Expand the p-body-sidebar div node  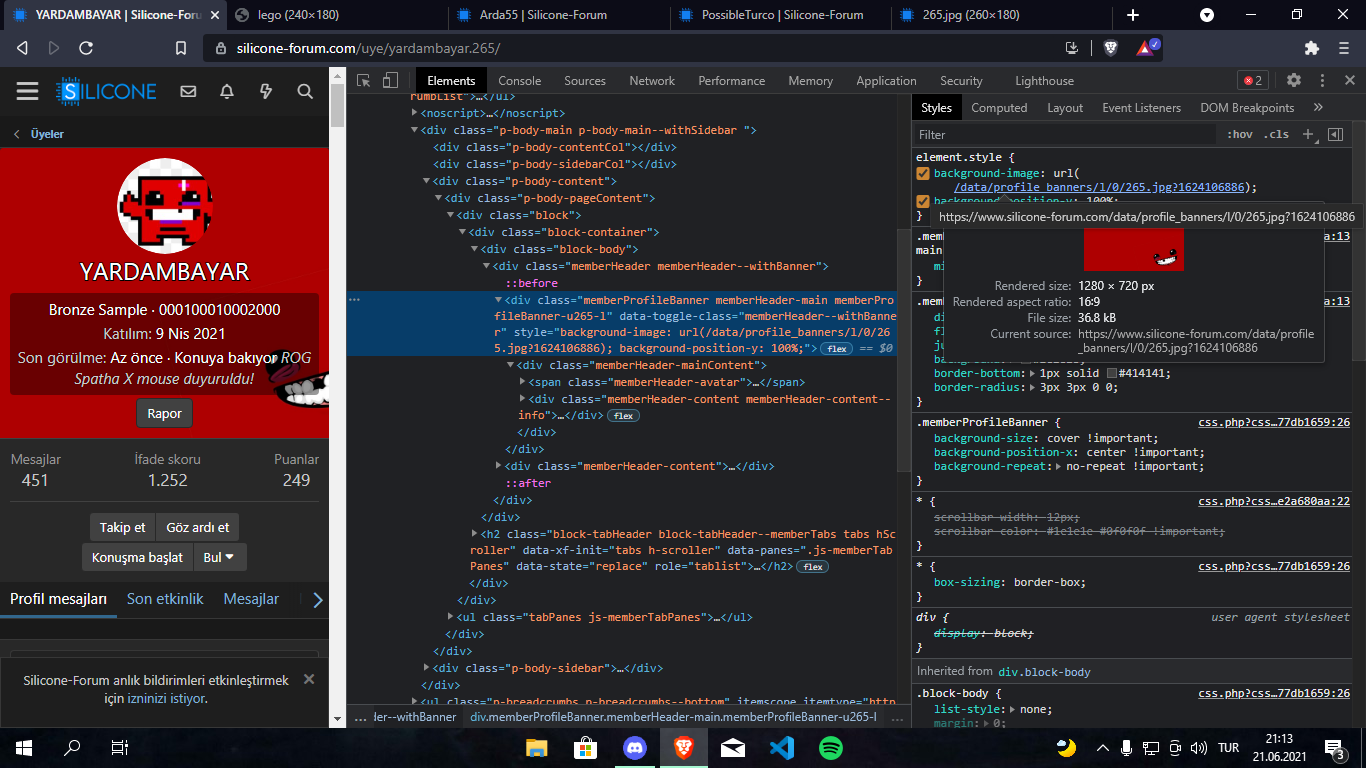pyautogui.click(x=427, y=668)
